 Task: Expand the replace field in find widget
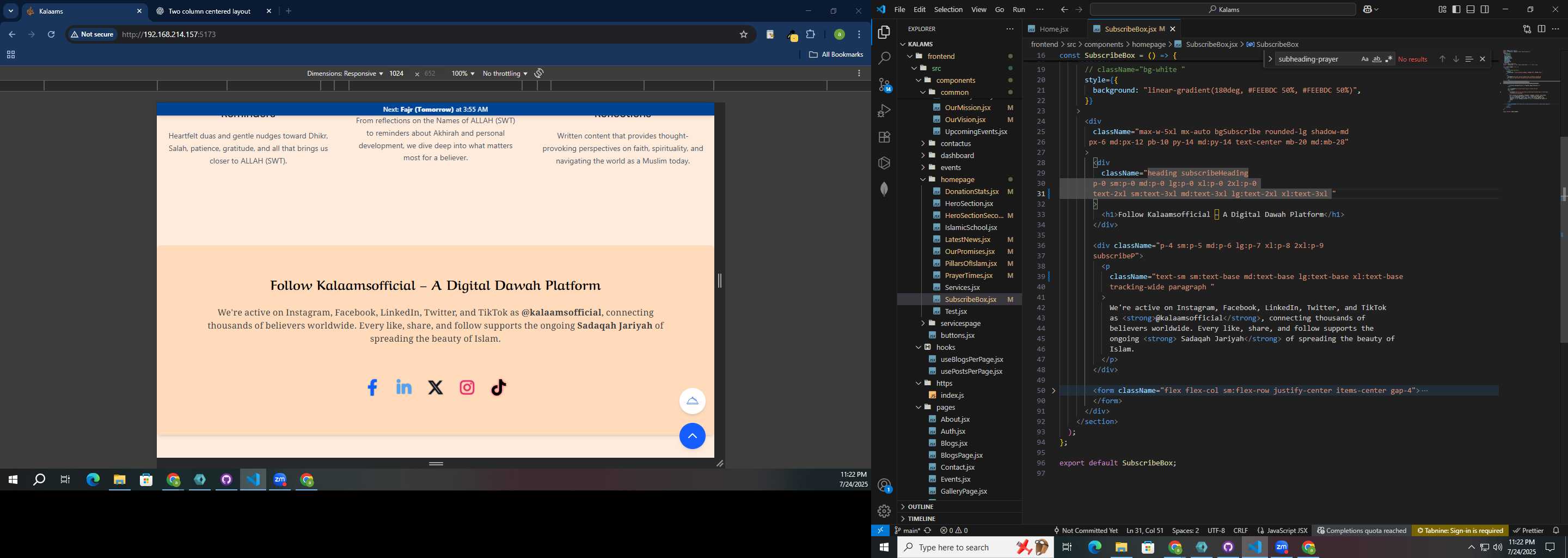coord(1270,59)
